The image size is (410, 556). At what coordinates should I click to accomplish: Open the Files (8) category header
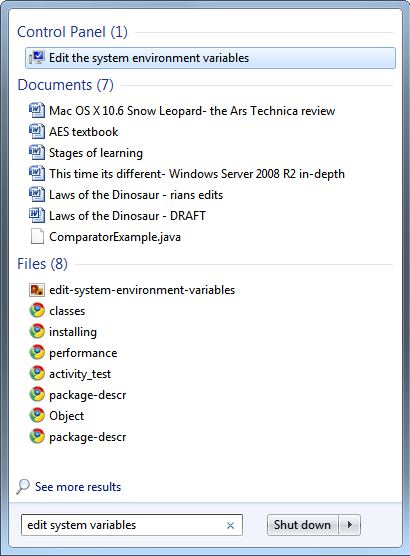point(43,264)
